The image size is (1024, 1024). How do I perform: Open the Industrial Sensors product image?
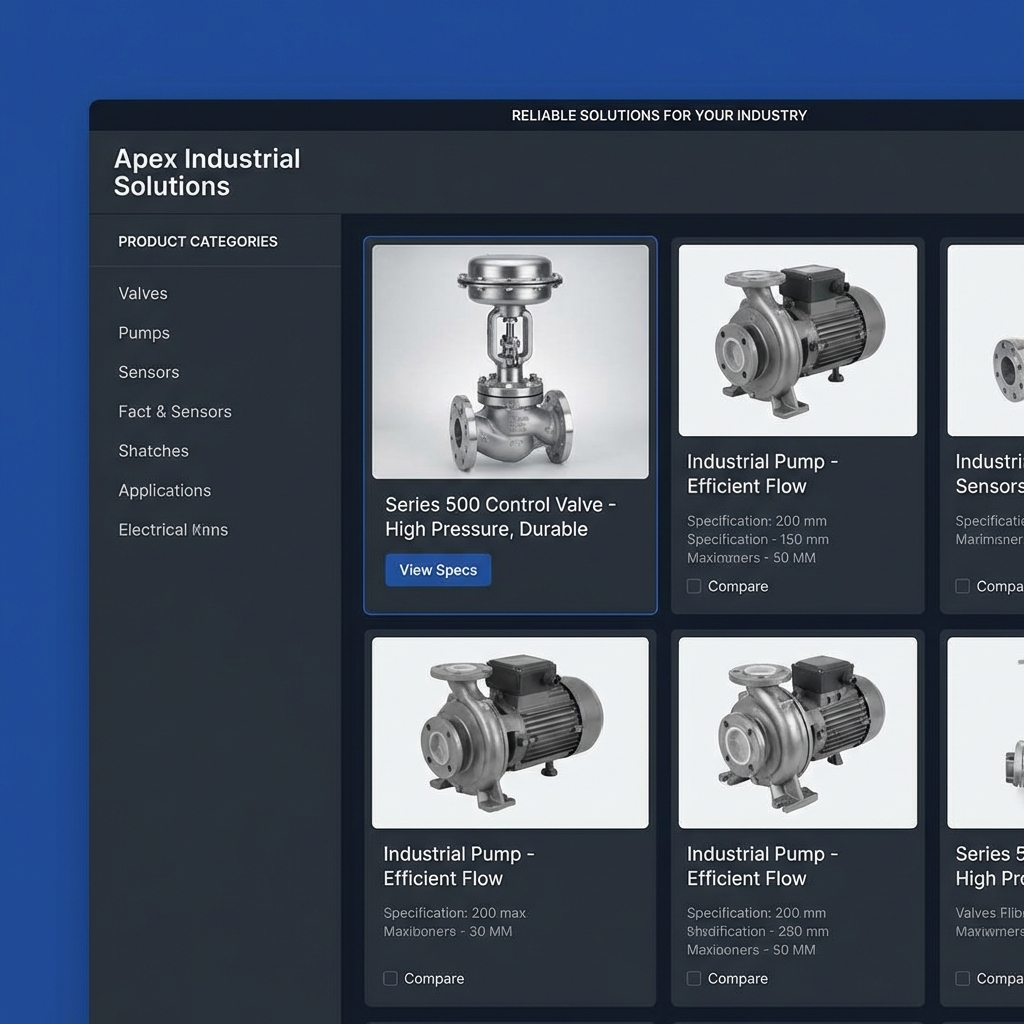985,340
